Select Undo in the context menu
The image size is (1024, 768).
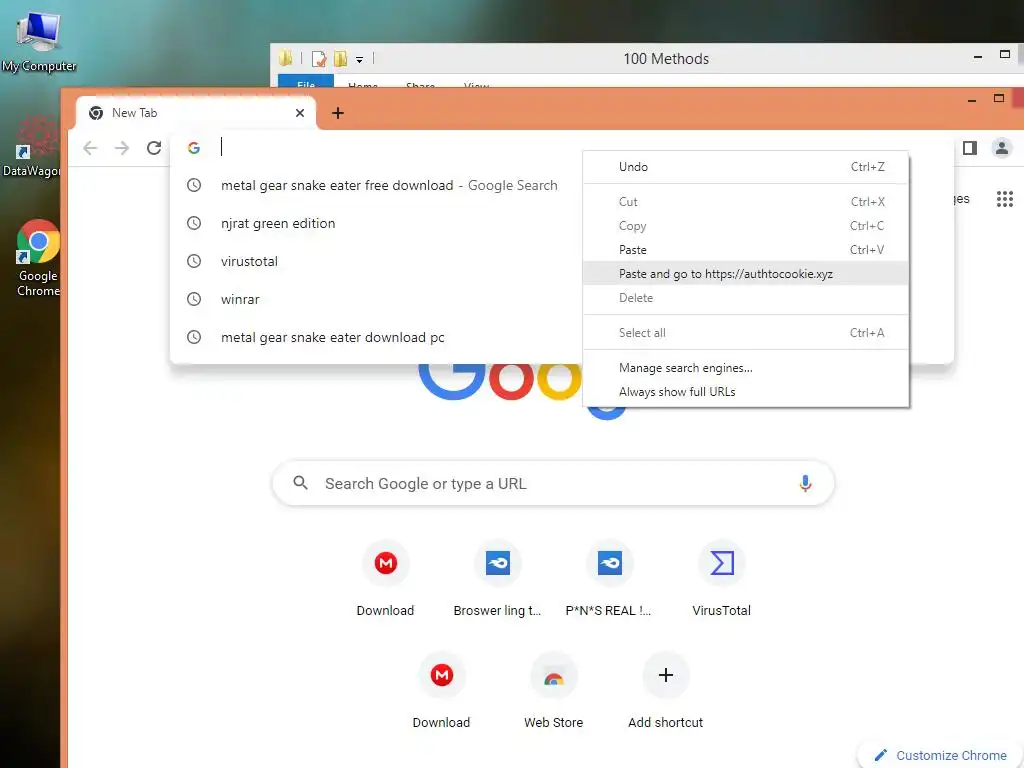pyautogui.click(x=745, y=167)
